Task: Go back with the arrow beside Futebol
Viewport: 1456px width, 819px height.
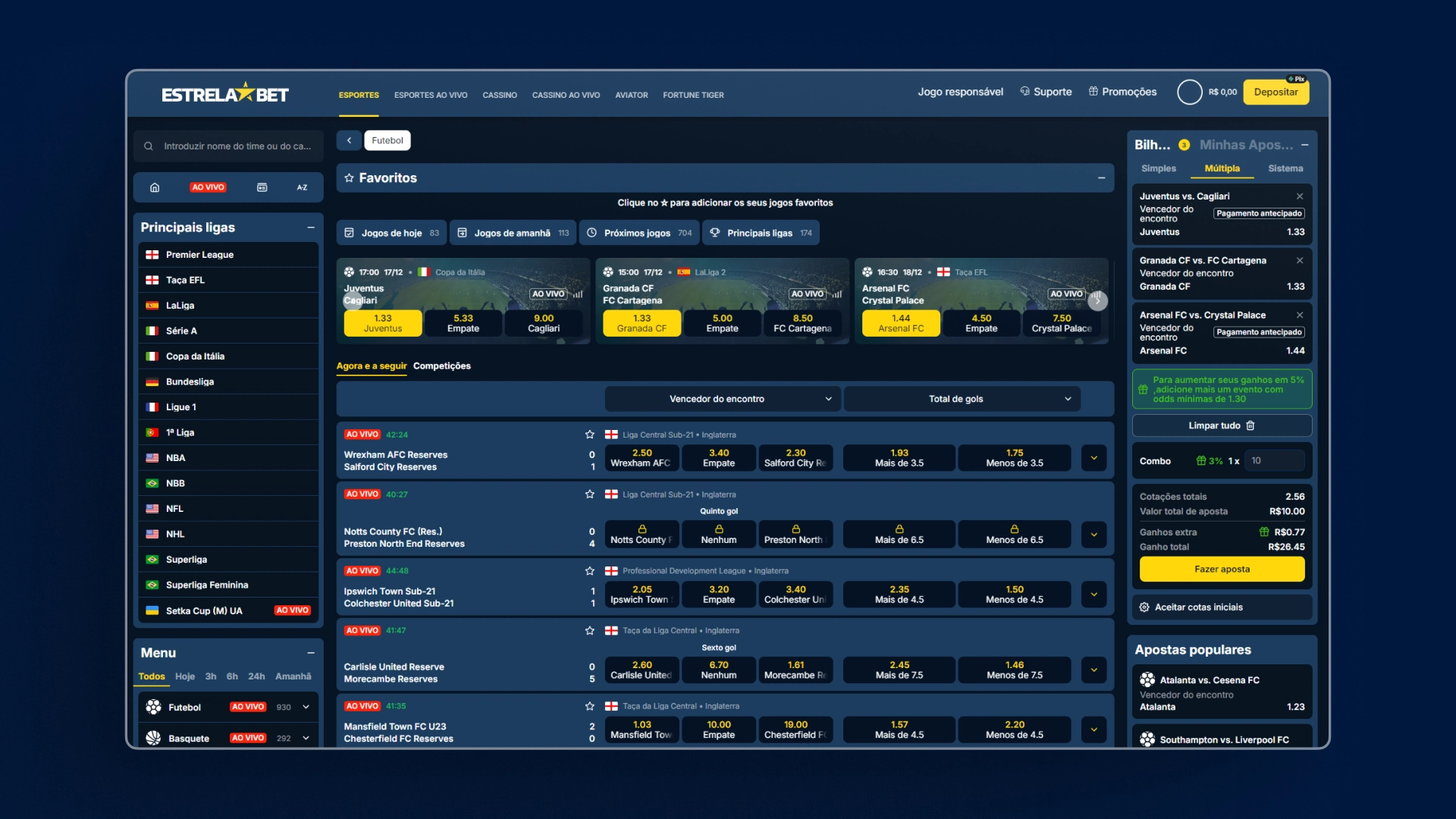Action: (349, 140)
